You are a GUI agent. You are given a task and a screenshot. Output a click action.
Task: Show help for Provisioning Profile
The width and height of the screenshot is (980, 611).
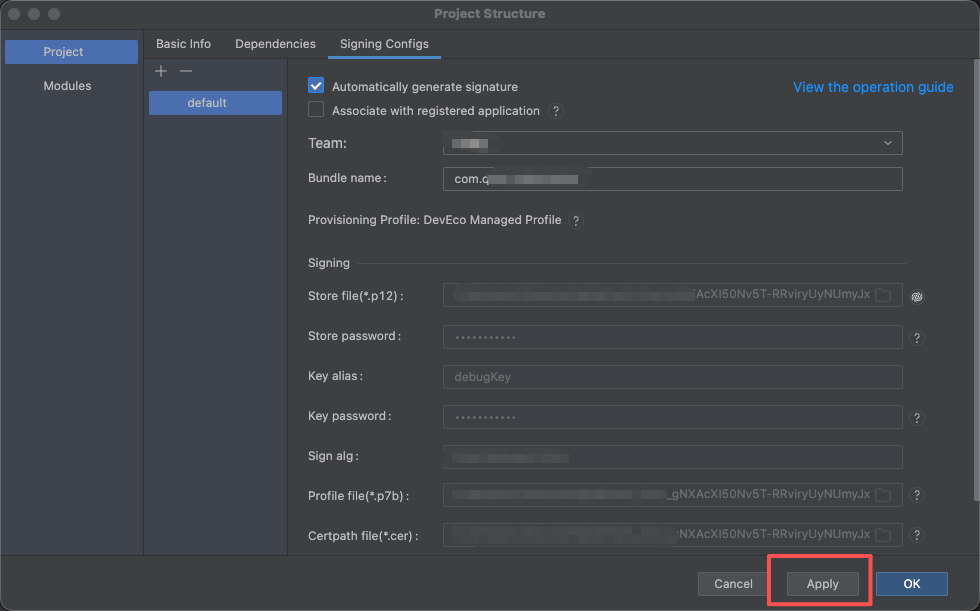576,221
